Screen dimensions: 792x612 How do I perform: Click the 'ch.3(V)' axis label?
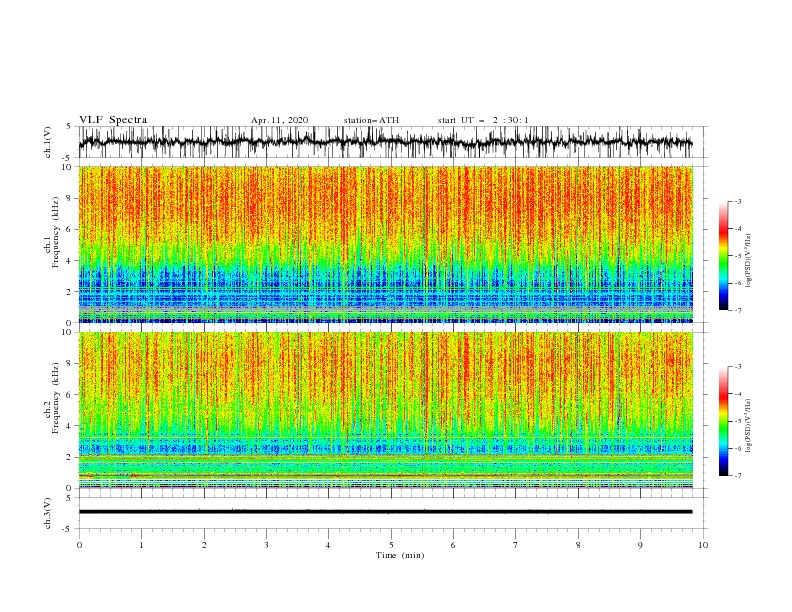pos(47,513)
